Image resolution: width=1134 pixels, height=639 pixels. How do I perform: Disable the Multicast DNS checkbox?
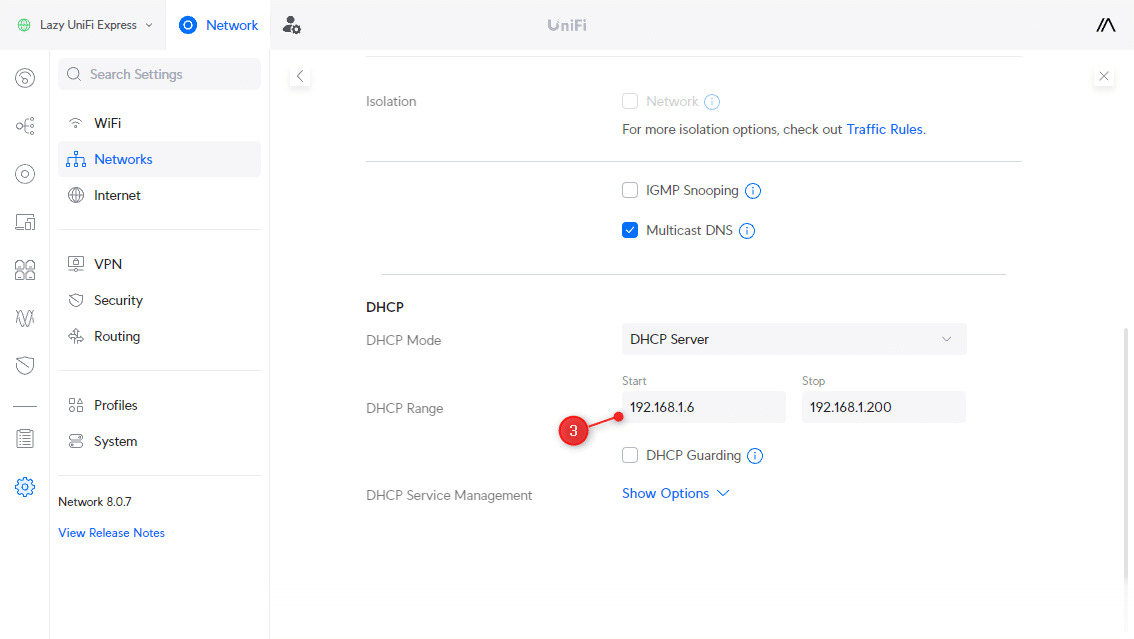(630, 230)
